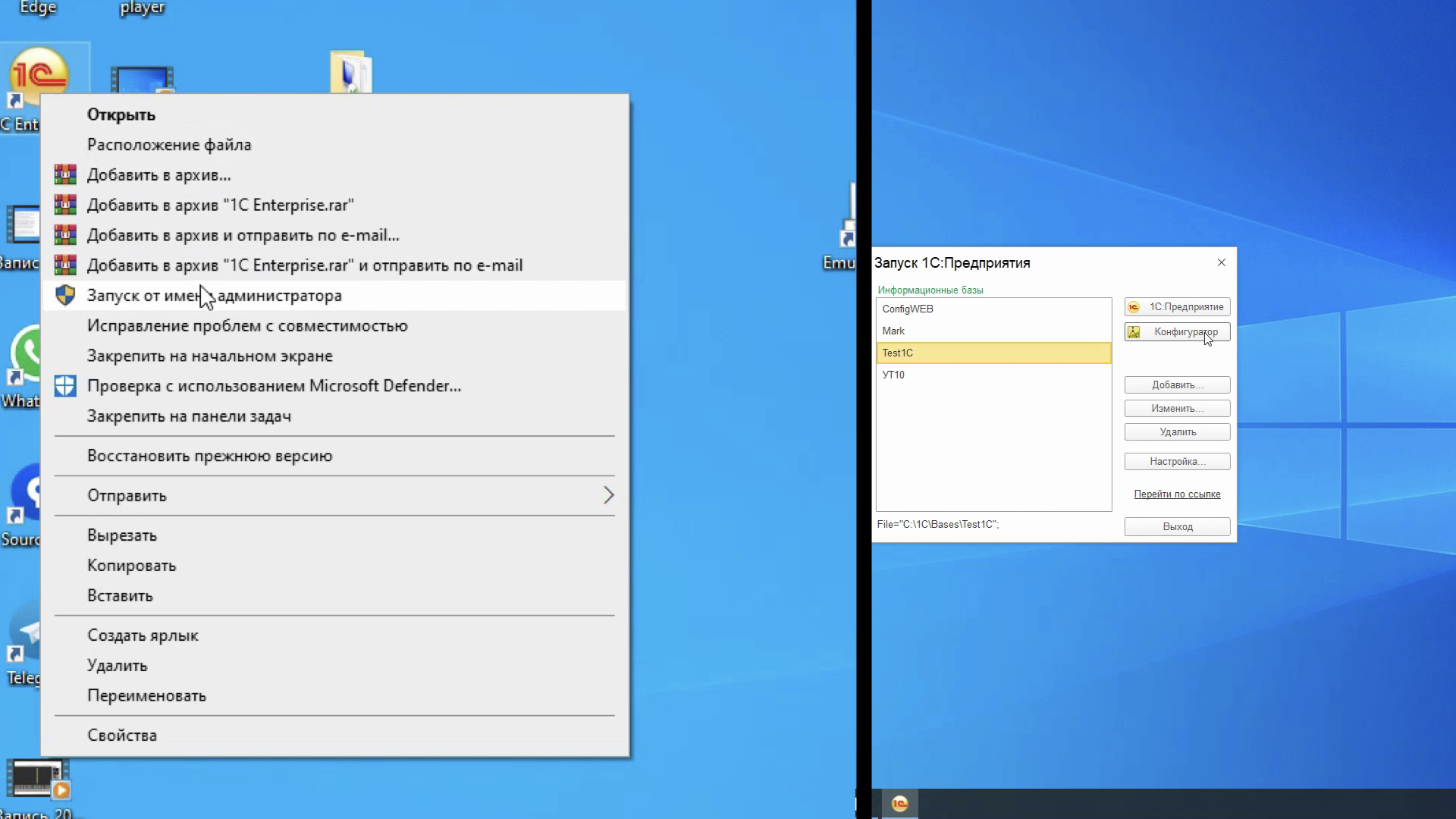Click WinRAR icon beside "Добавить в архив и отправить по e-mail..."
This screenshot has height=819, width=1456.
click(x=65, y=235)
